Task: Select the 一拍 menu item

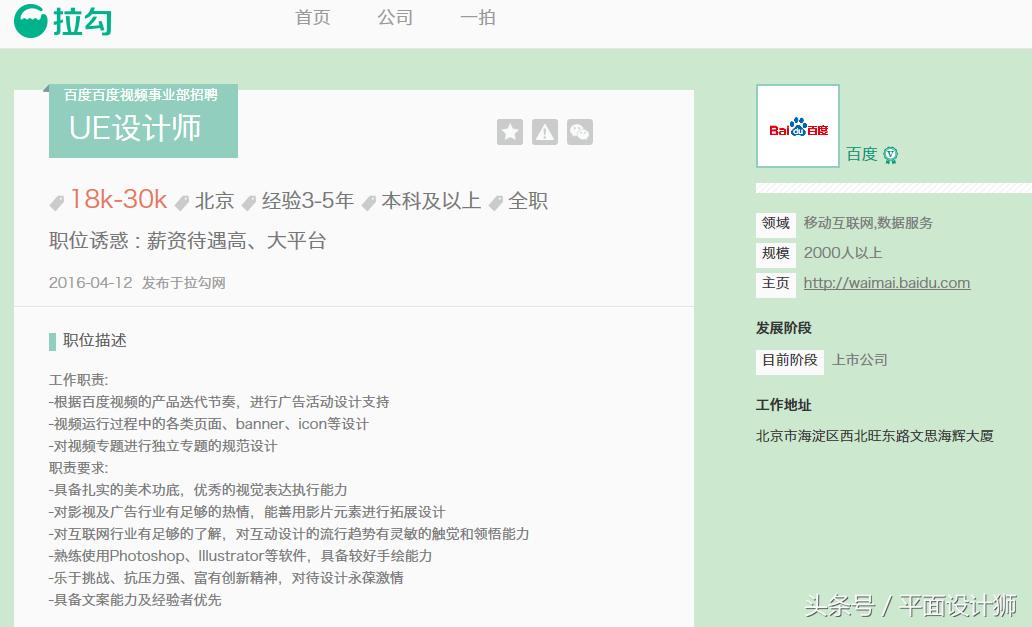Action: click(x=477, y=18)
